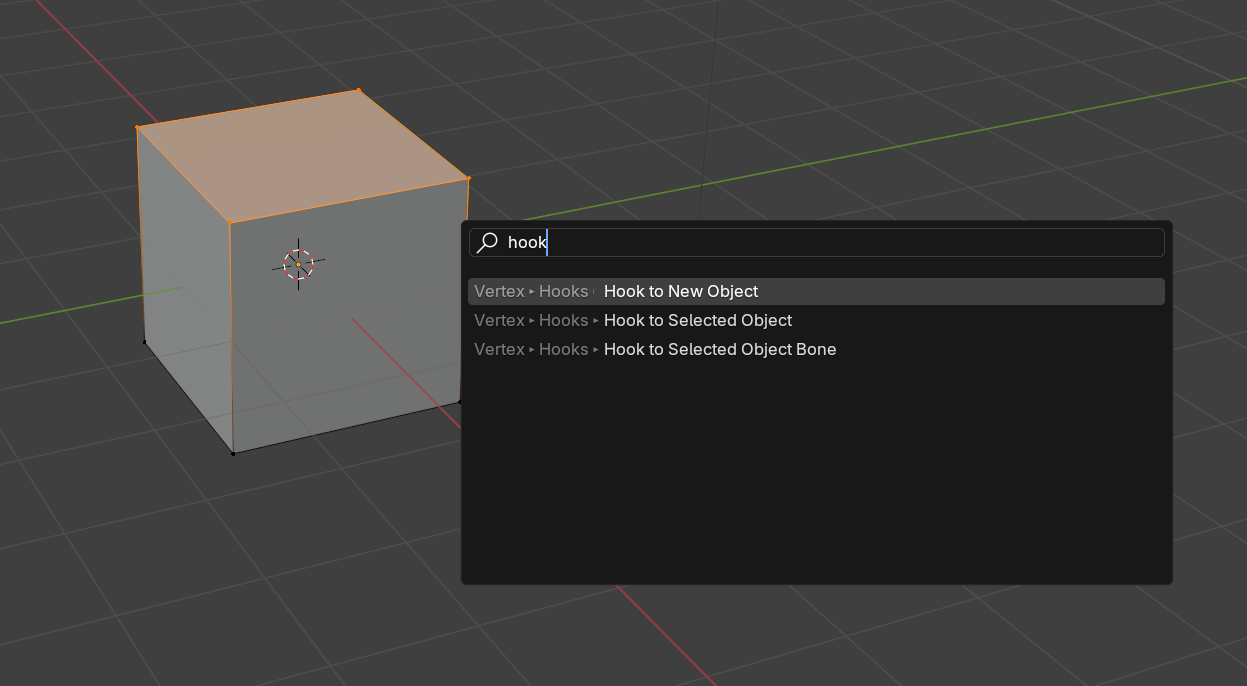
Task: Click the search field containing "hook"
Action: [817, 242]
